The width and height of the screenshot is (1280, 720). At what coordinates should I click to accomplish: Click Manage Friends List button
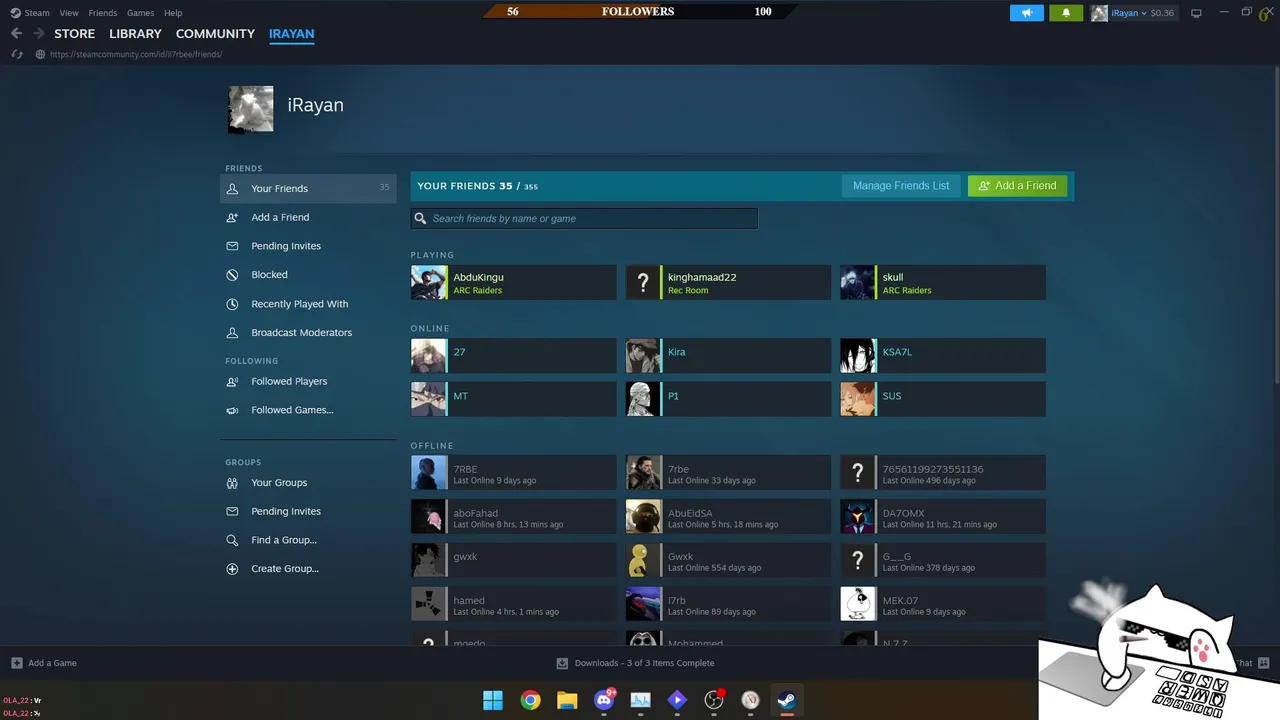coord(901,185)
